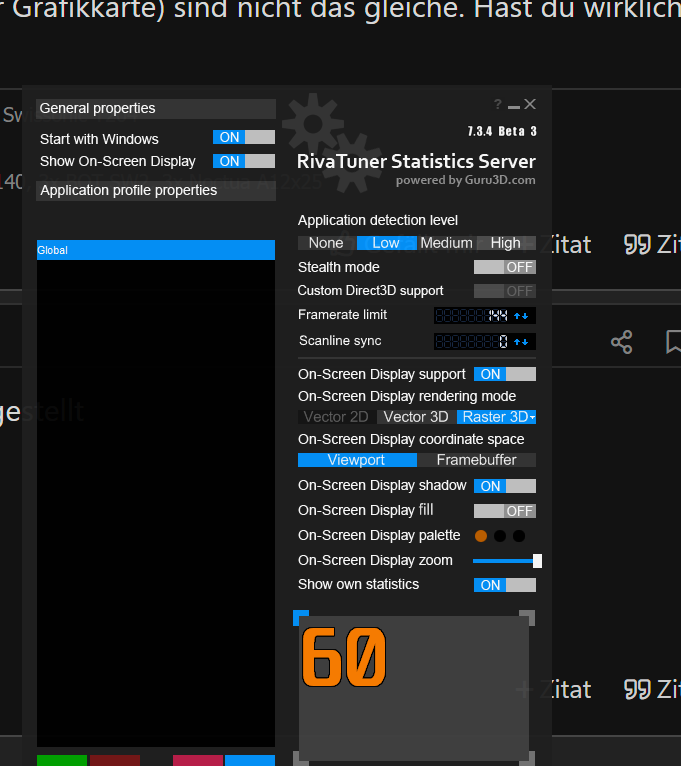The image size is (681, 766).
Task: Toggle On-Screen Display fill switch
Action: (x=505, y=511)
